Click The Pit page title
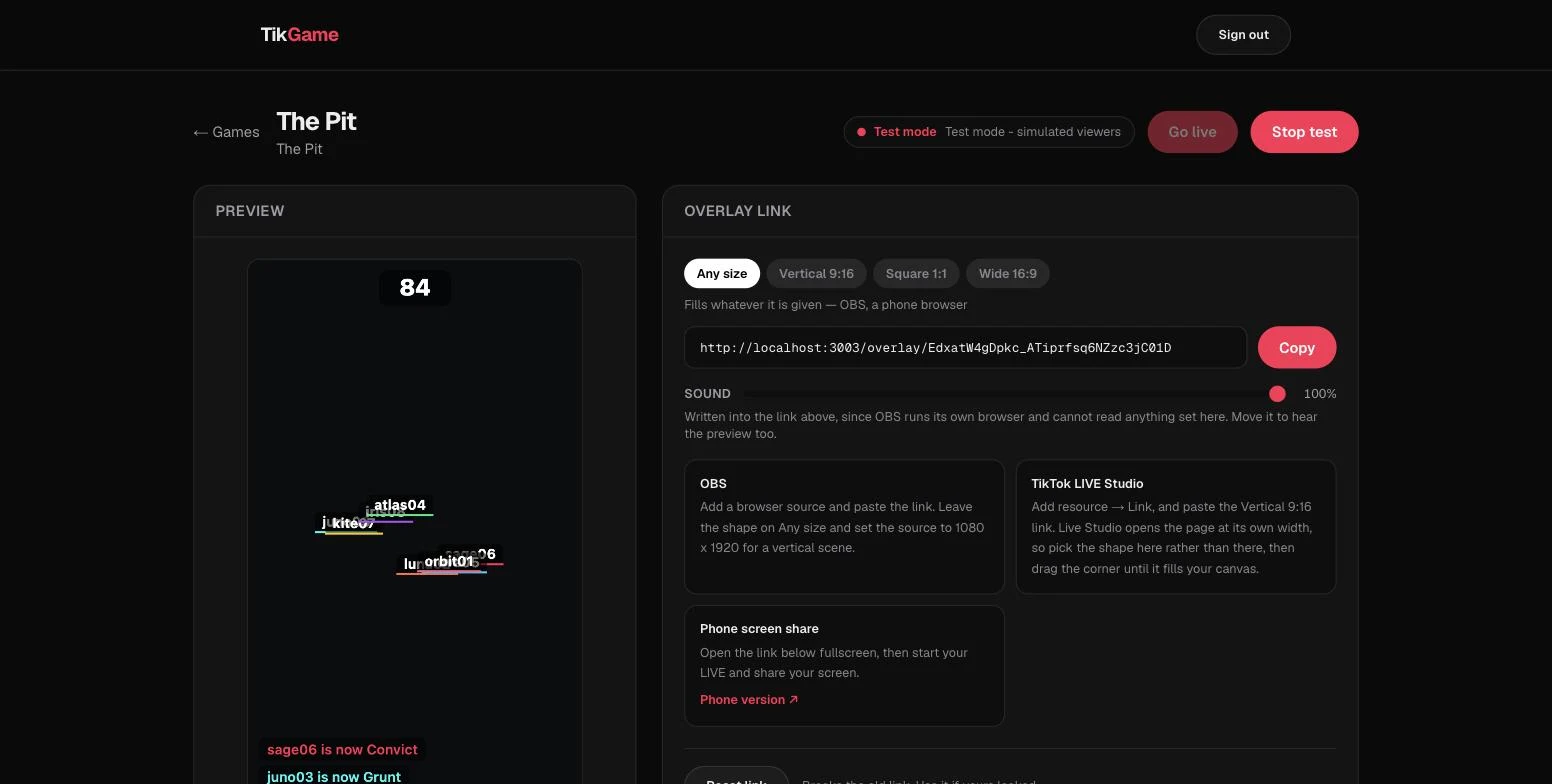The height and width of the screenshot is (784, 1552). click(316, 121)
